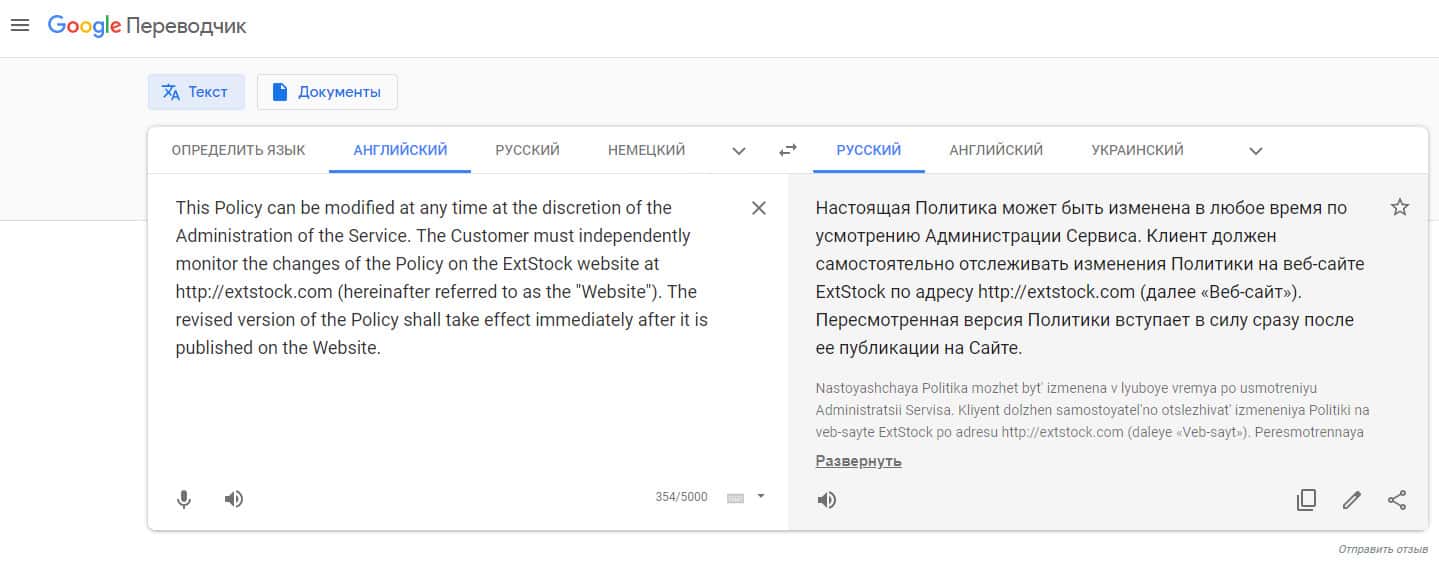Viewport: 1439px width, 567px height.
Task: Choose Определить язык auto-detect option
Action: tap(238, 150)
